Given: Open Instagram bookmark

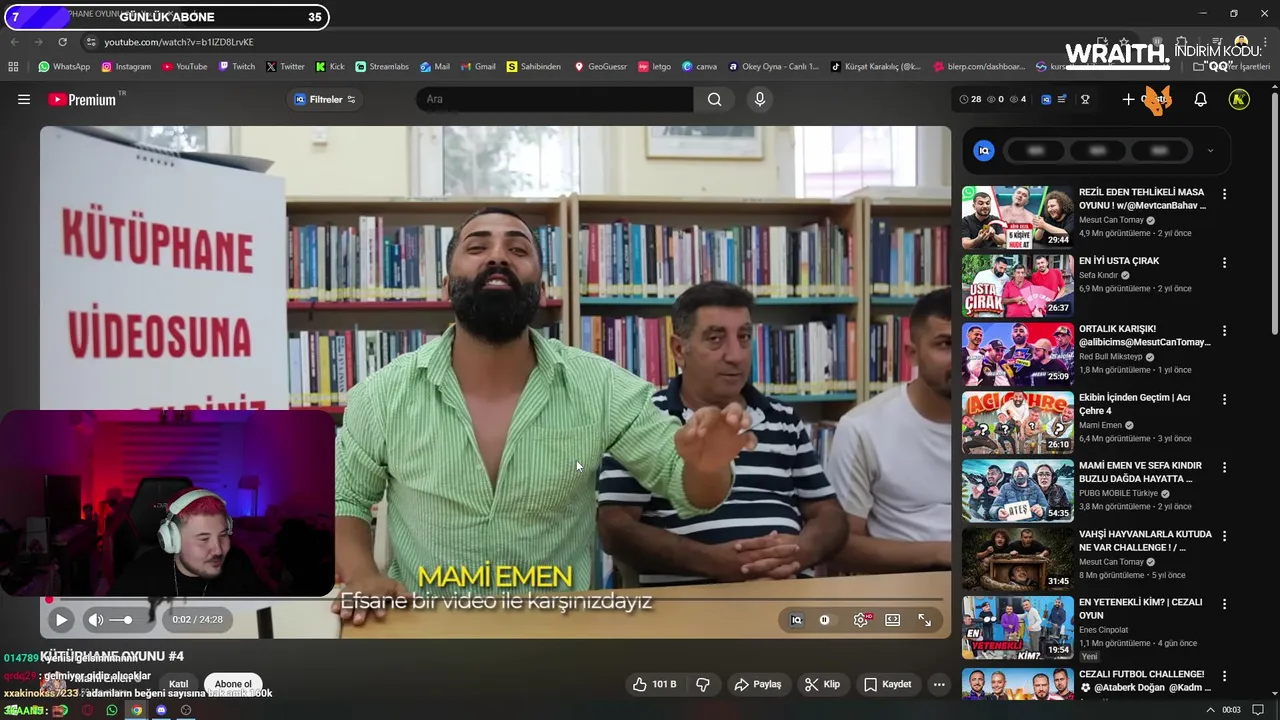Looking at the screenshot, I should [x=126, y=67].
